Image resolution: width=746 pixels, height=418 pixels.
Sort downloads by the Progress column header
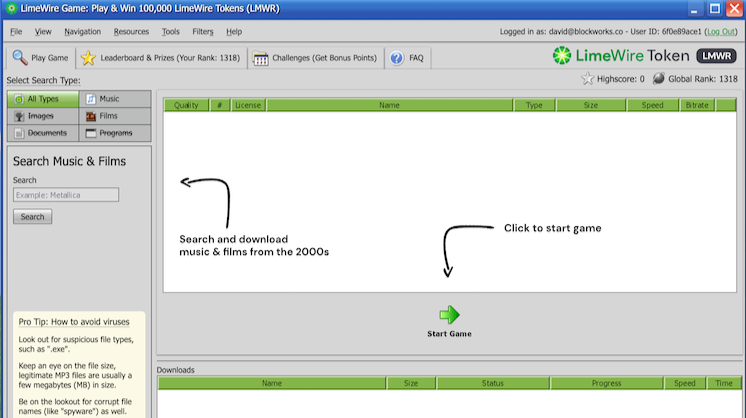606,383
